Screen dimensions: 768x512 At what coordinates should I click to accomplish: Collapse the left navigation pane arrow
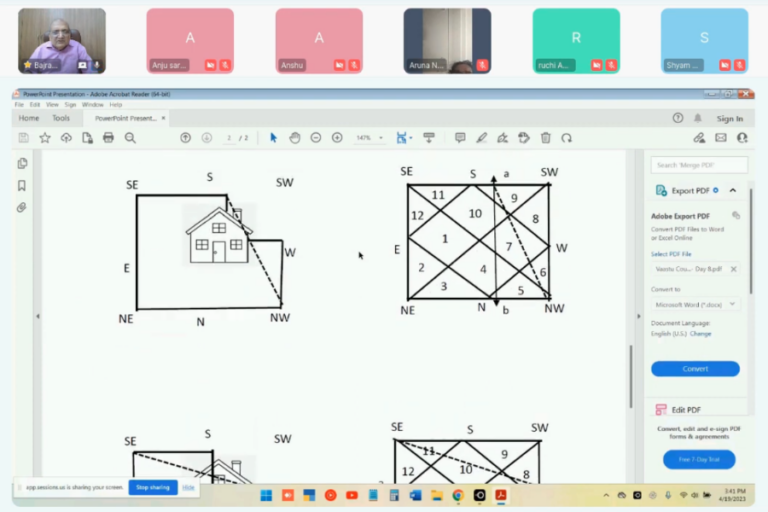(x=38, y=317)
